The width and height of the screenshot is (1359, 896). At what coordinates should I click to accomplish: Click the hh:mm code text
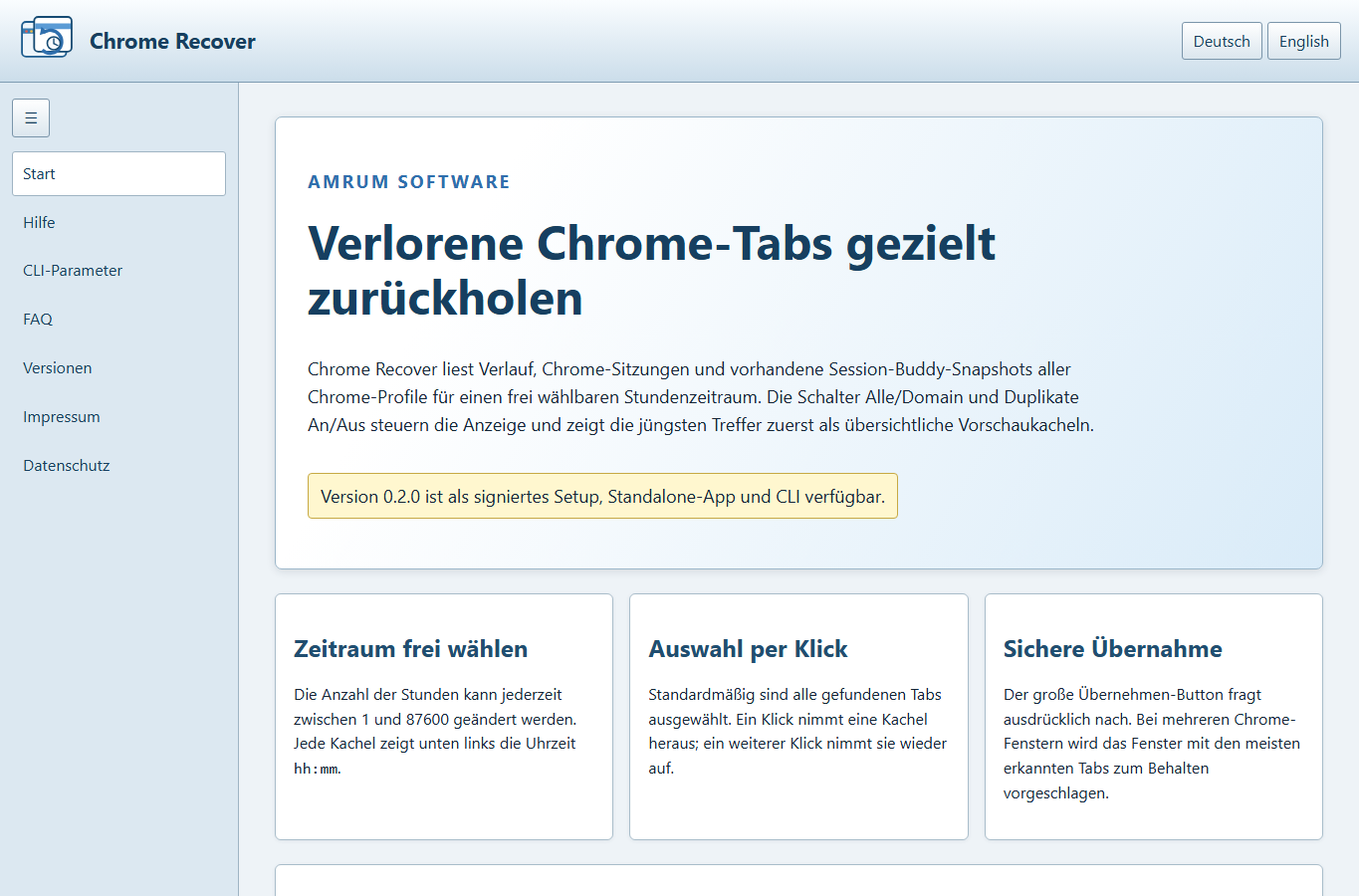(317, 769)
